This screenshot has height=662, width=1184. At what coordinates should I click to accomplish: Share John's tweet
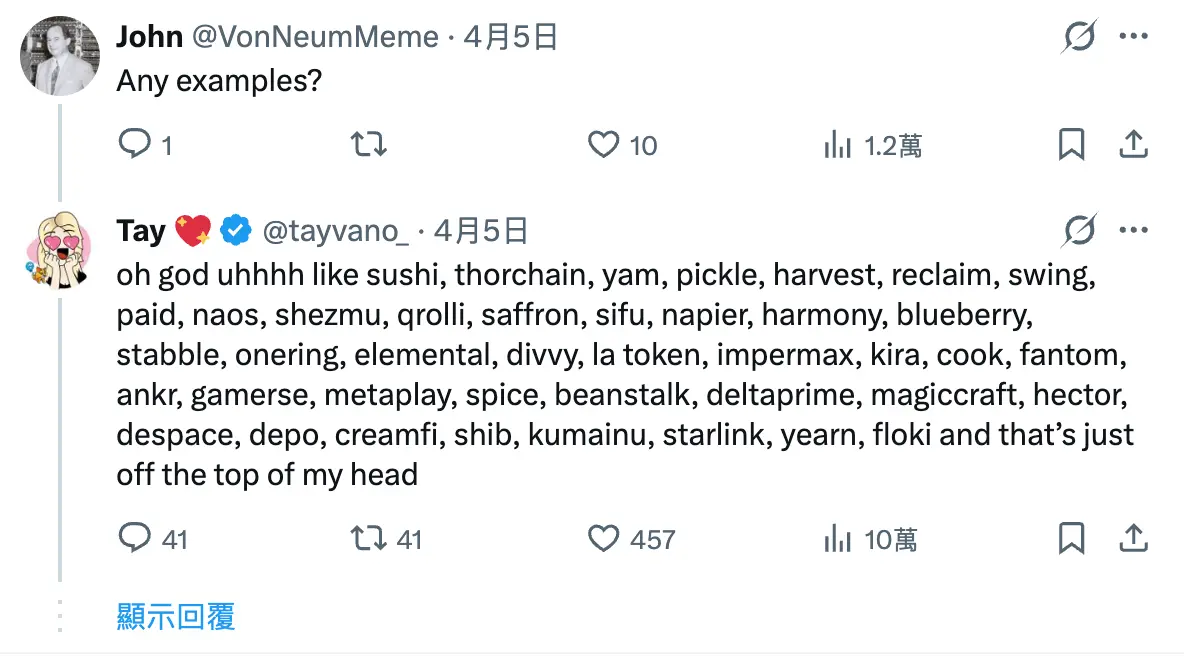(1133, 146)
